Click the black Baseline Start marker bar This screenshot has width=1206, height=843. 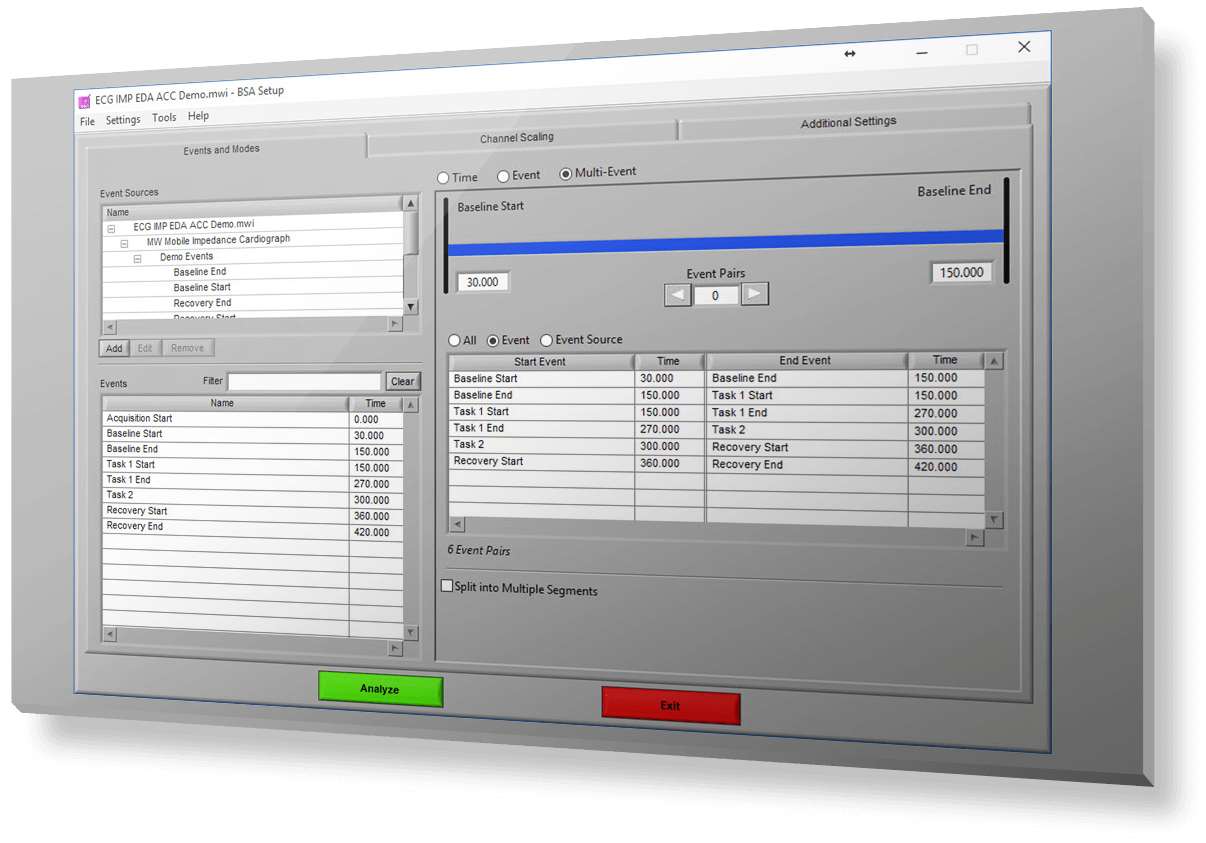pyautogui.click(x=446, y=245)
